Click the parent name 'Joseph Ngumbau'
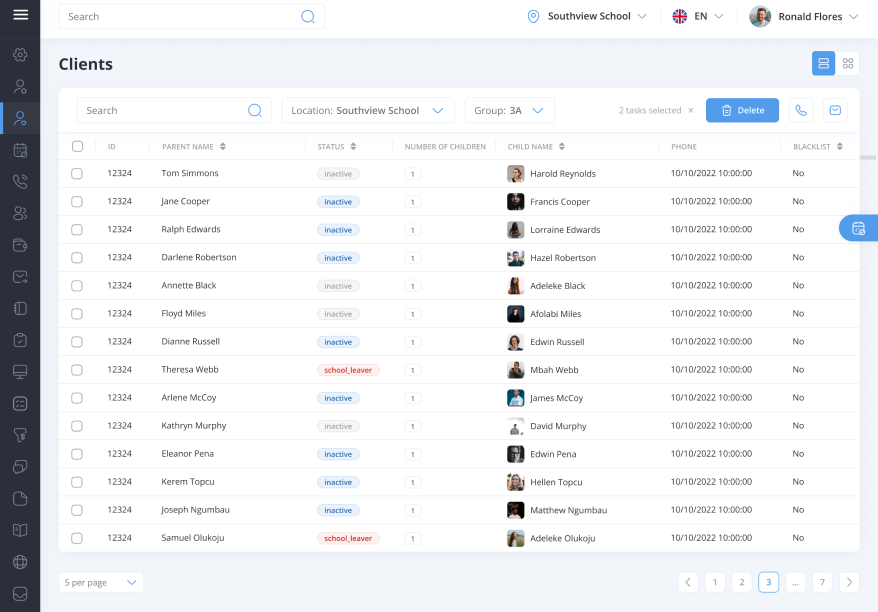This screenshot has height=612, width=878. tap(195, 510)
